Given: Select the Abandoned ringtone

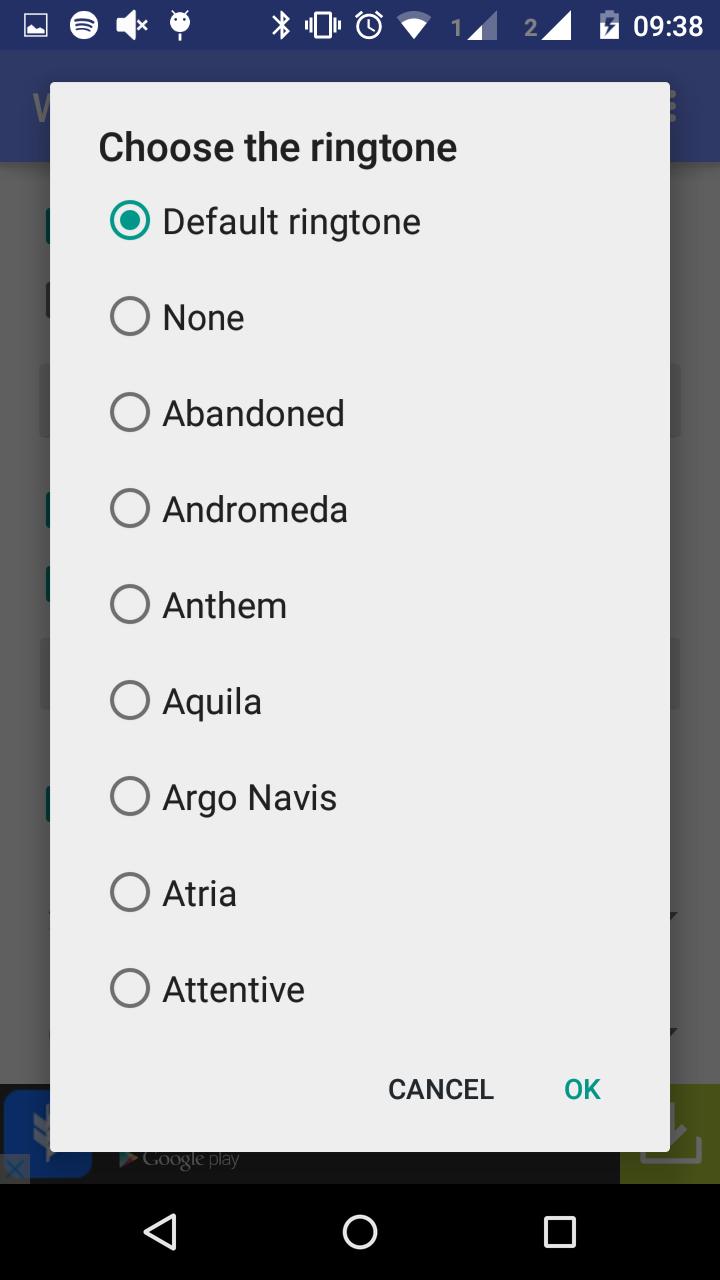Looking at the screenshot, I should click(x=130, y=413).
